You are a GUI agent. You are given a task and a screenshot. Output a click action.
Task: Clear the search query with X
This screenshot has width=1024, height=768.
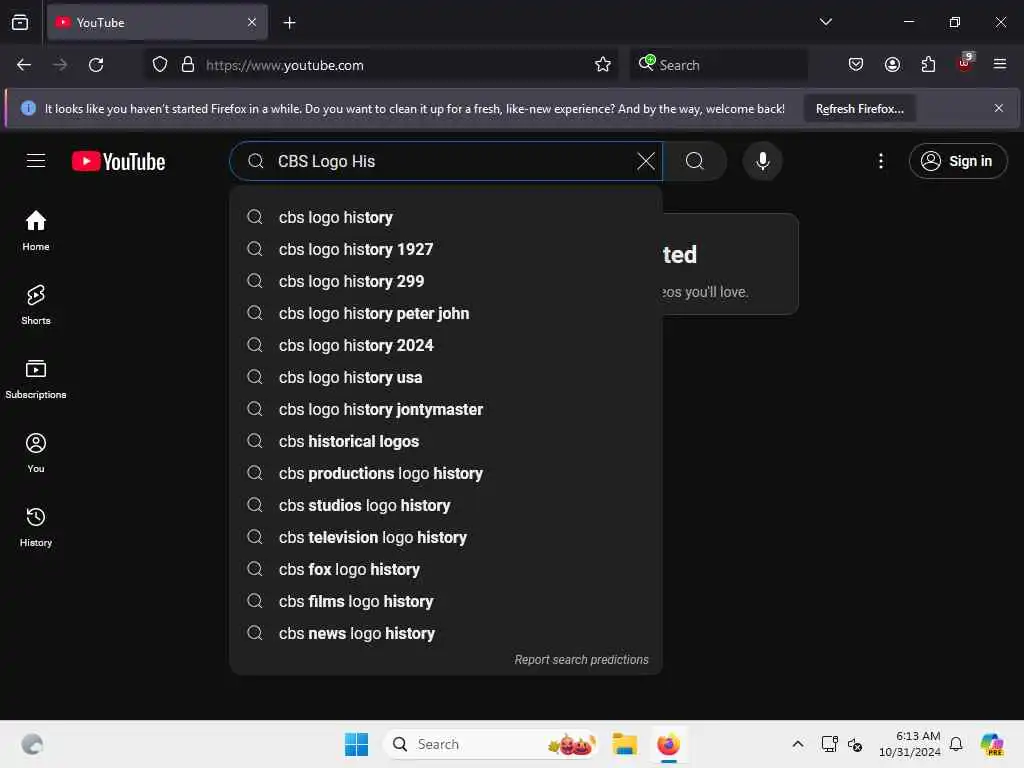click(x=645, y=161)
